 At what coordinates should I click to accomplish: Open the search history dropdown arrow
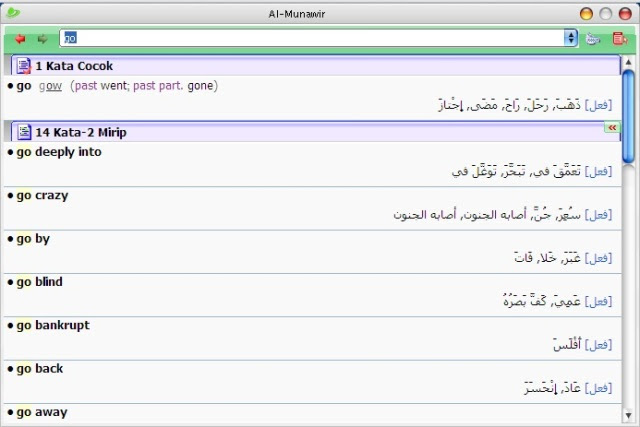pyautogui.click(x=571, y=38)
